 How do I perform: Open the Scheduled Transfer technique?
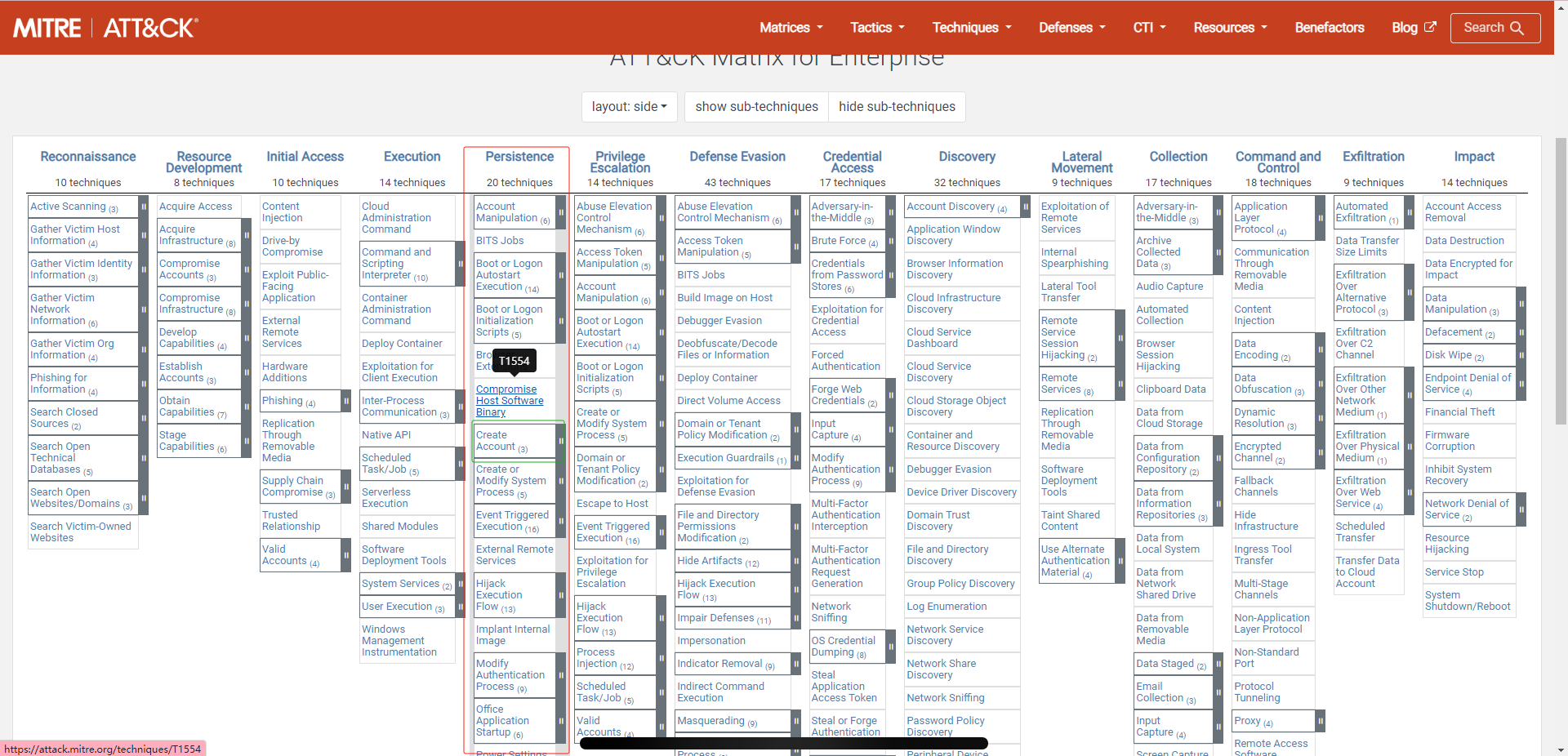pyautogui.click(x=1360, y=532)
